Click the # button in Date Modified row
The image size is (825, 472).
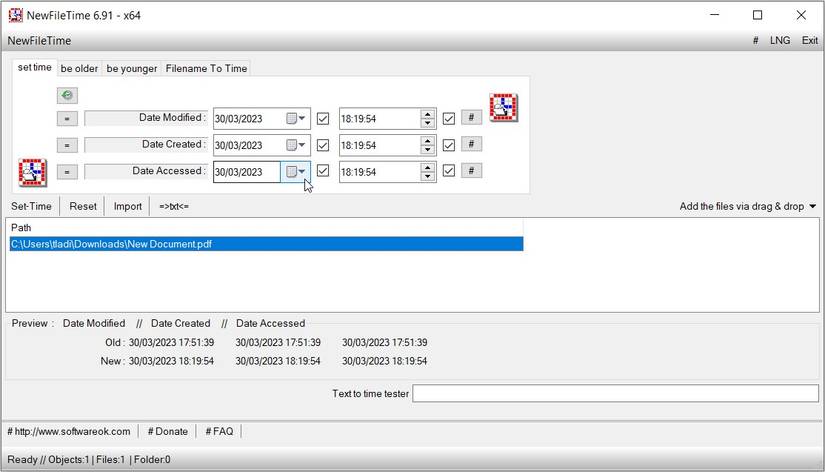tap(471, 117)
